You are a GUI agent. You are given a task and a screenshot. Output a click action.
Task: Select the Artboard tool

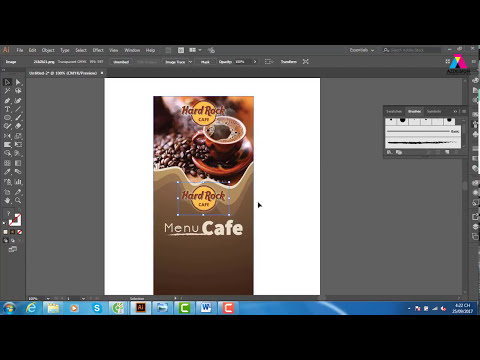[7, 192]
